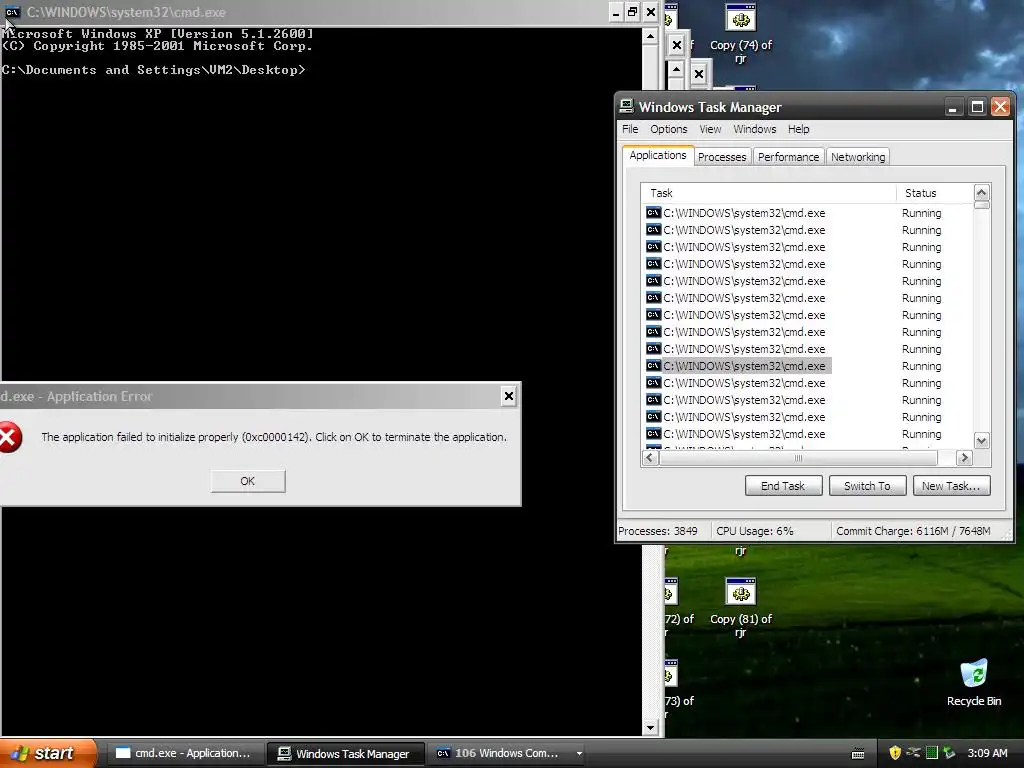
Task: Click the task list scroll left arrow
Action: click(650, 458)
